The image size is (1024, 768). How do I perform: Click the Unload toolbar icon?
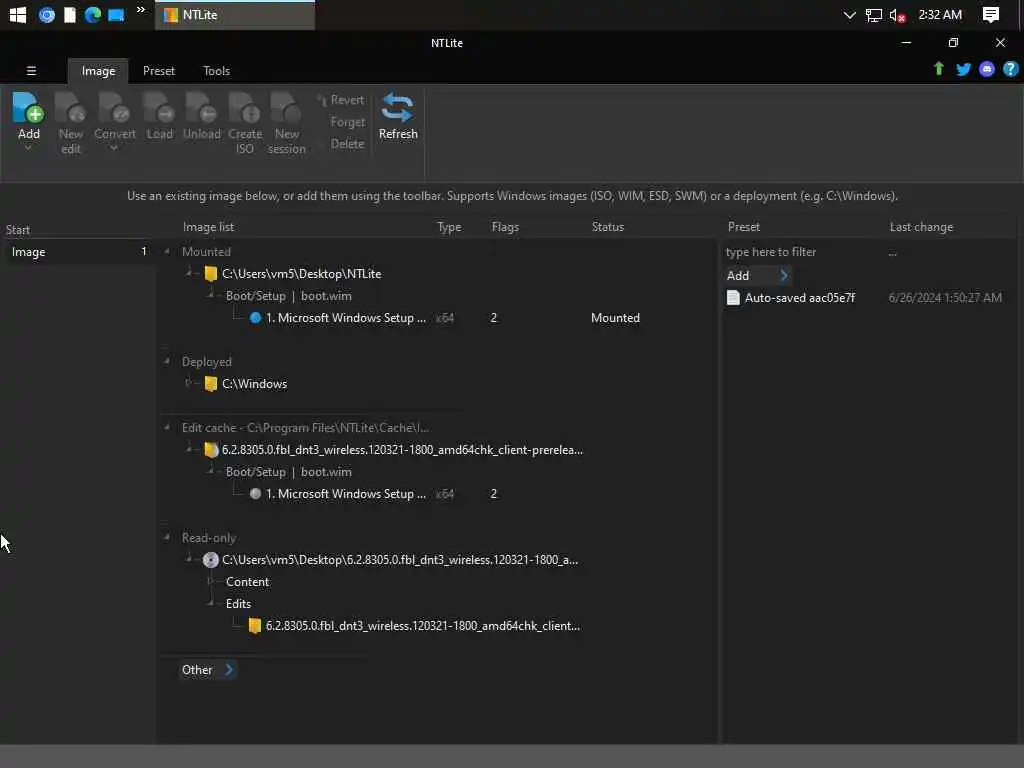pos(201,108)
